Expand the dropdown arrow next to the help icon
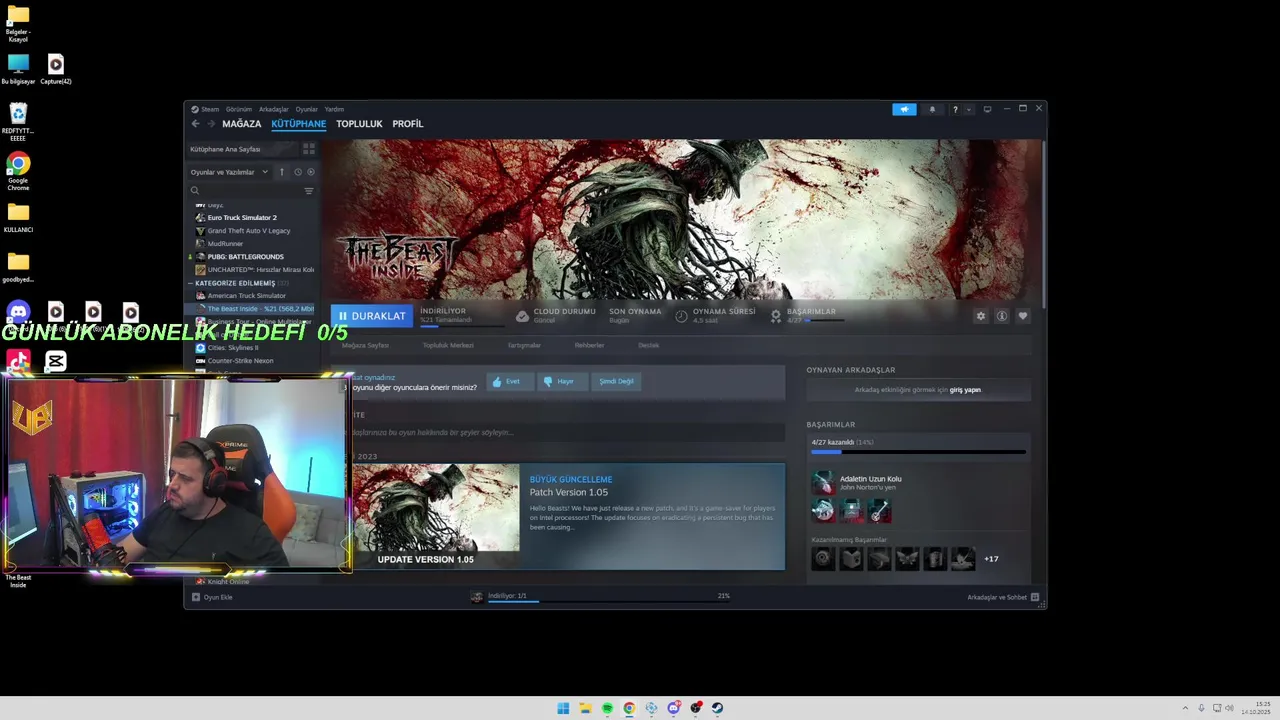This screenshot has width=1280, height=720. [x=968, y=110]
